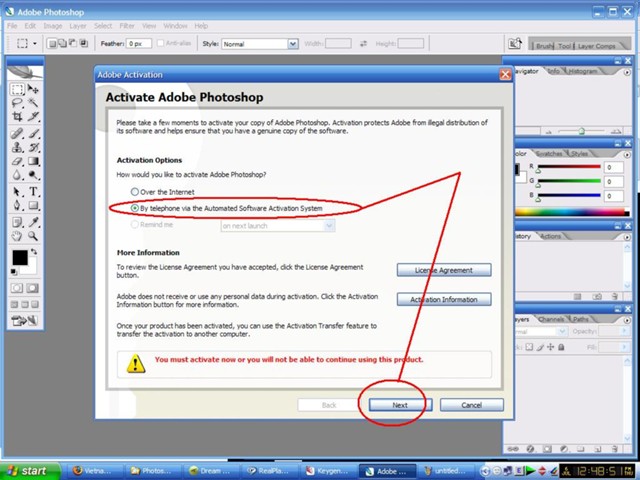Click the Navigator zoom slider
The height and width of the screenshot is (480, 640).
[x=581, y=131]
